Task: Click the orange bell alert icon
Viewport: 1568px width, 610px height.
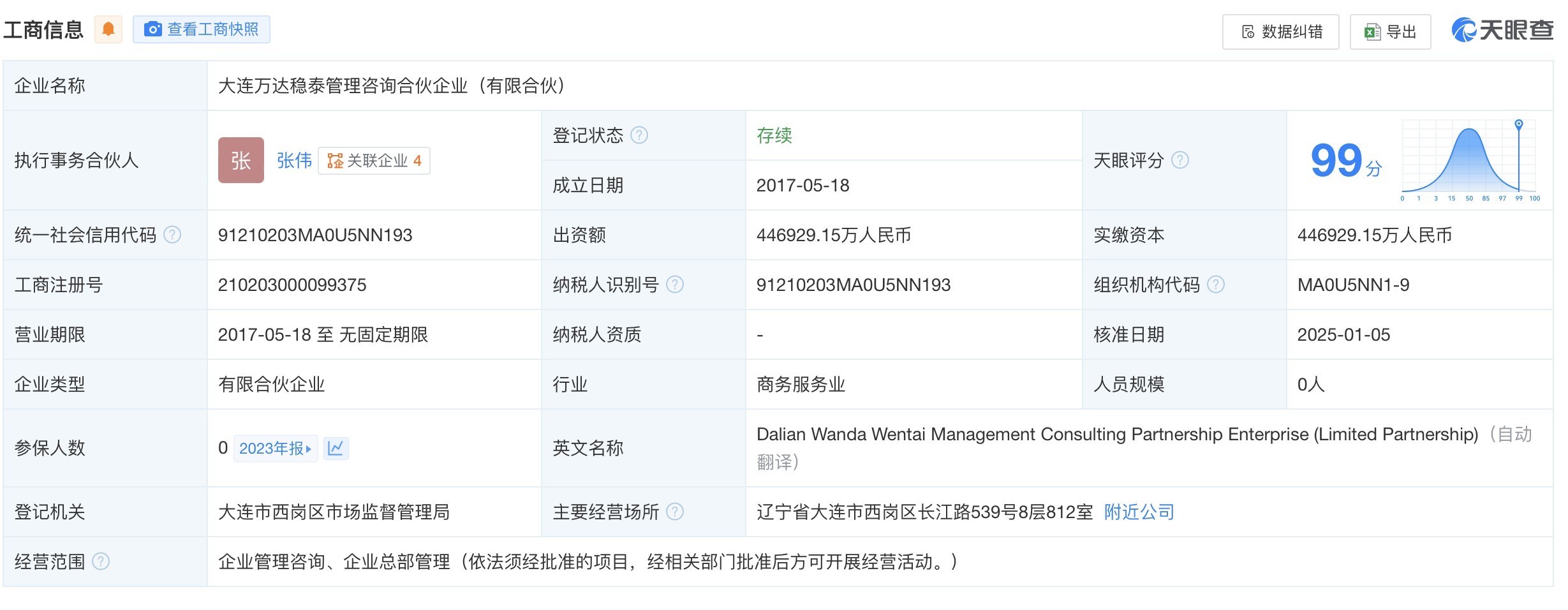Action: [x=108, y=29]
